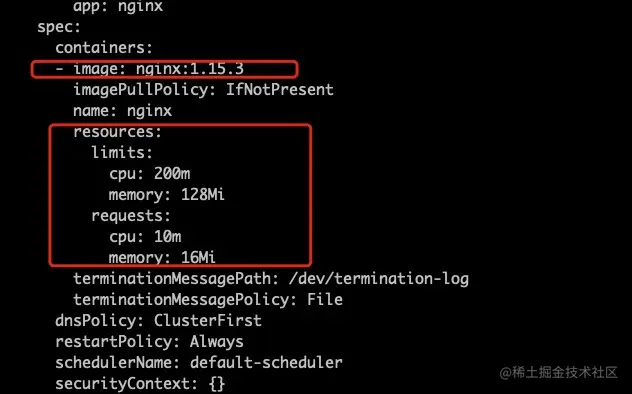The width and height of the screenshot is (632, 394).
Task: Click the resources: key
Action: tap(117, 132)
